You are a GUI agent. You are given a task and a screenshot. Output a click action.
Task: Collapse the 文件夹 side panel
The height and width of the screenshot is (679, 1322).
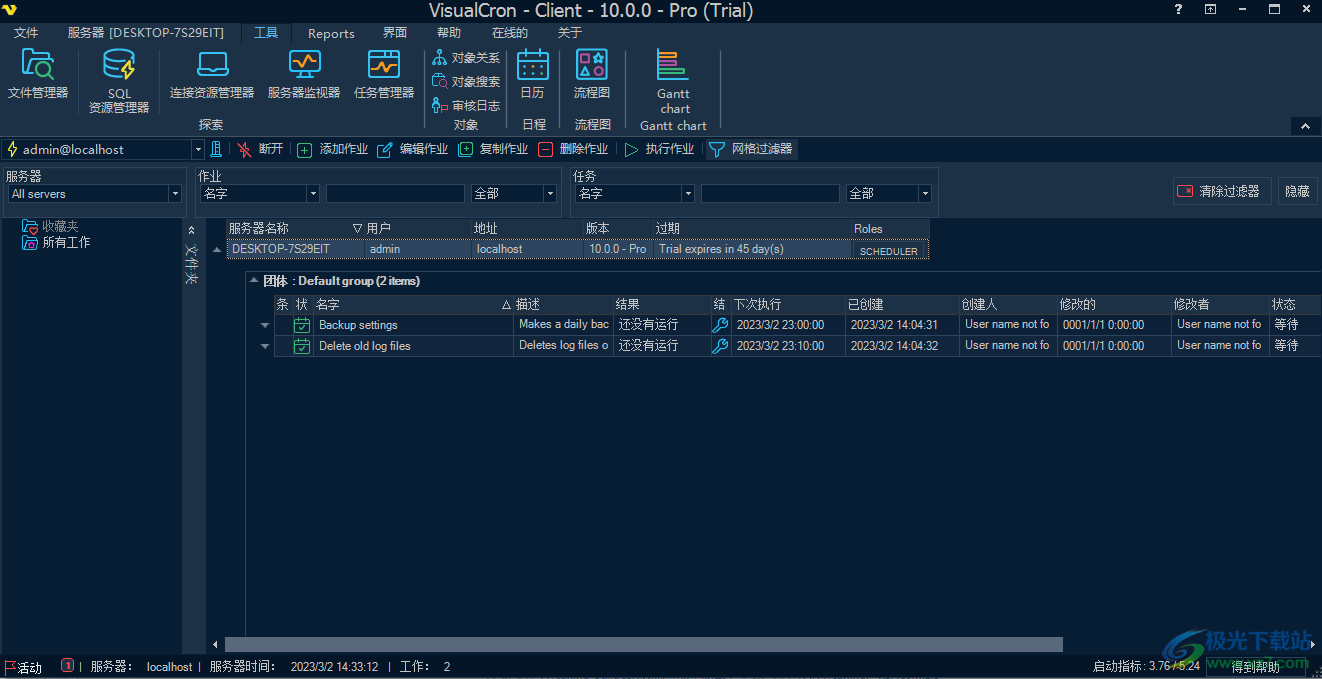pyautogui.click(x=193, y=228)
